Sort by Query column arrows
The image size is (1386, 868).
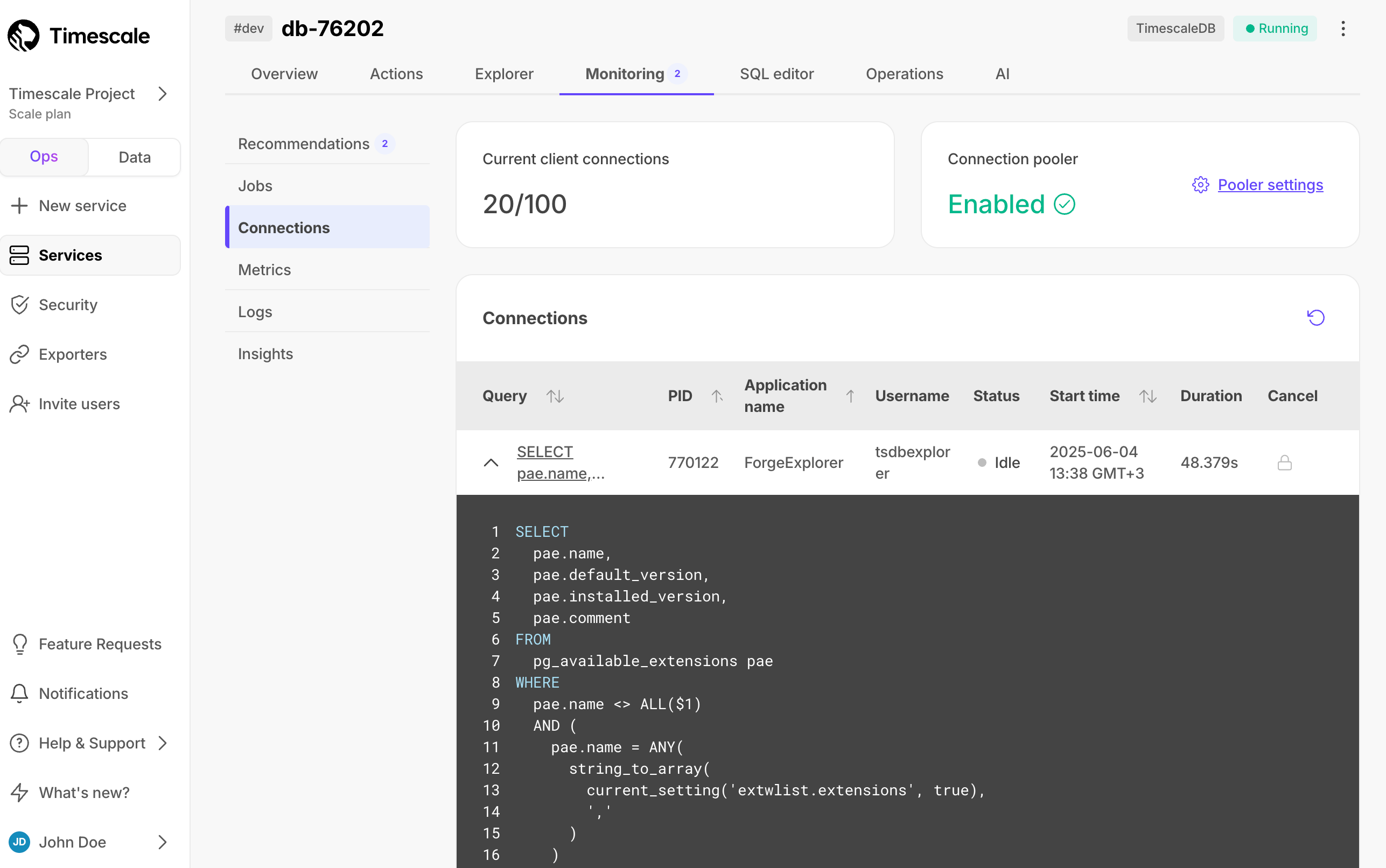pos(555,396)
